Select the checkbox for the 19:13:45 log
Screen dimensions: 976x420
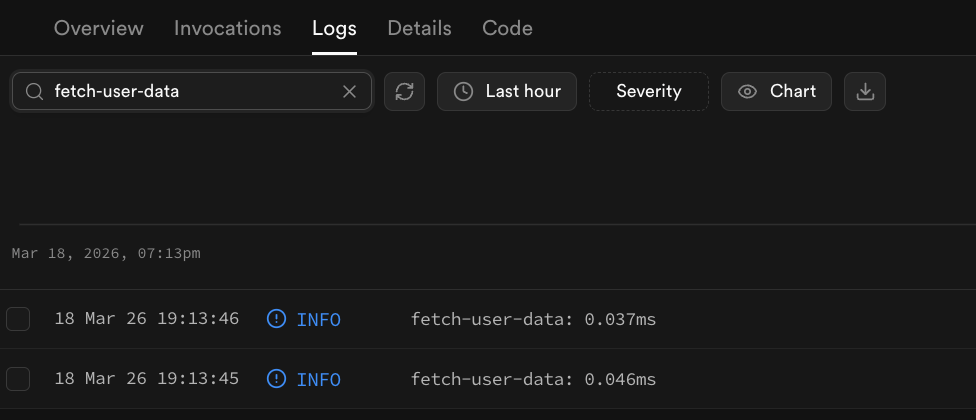[x=18, y=379]
